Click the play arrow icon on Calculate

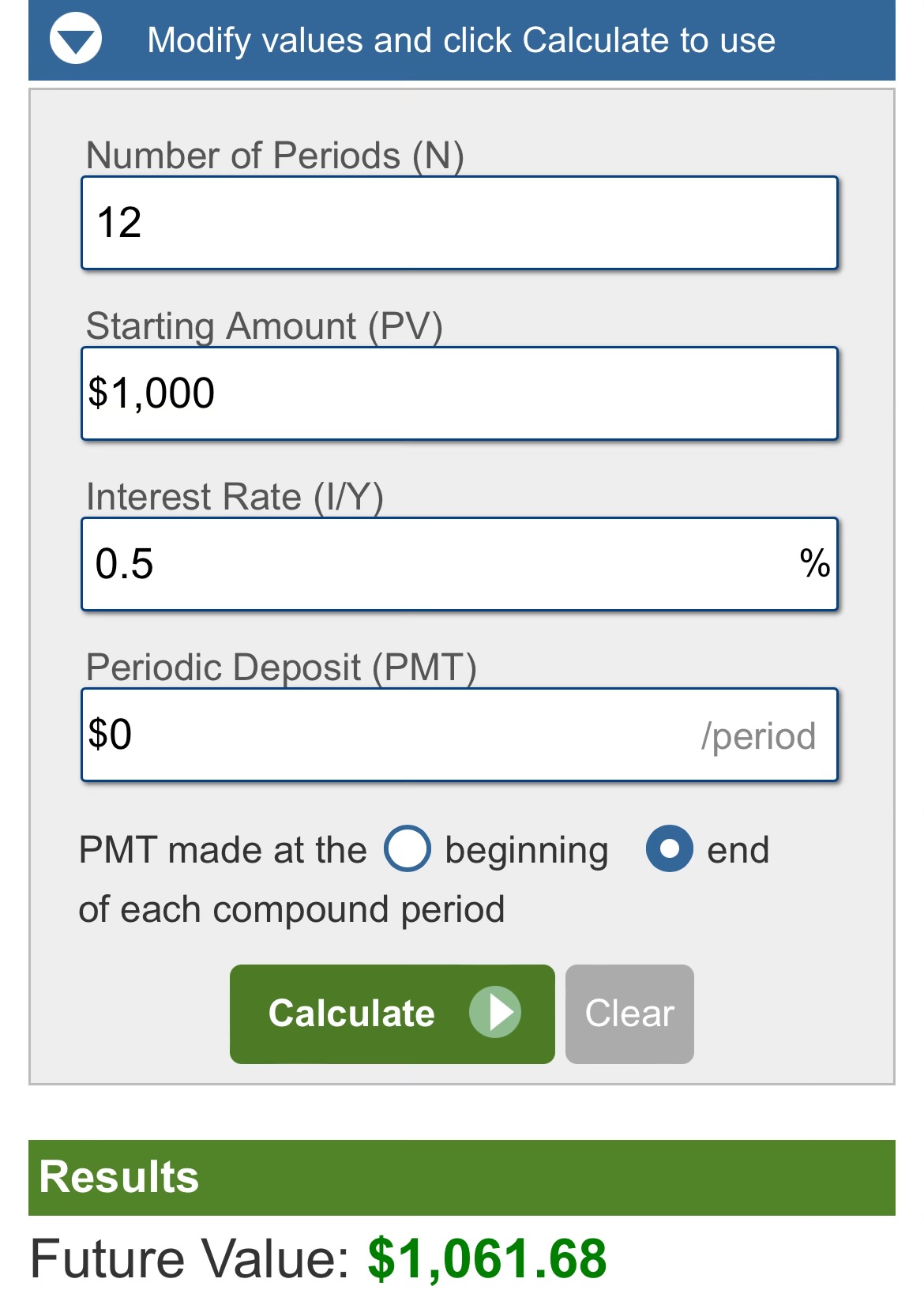(x=495, y=1013)
